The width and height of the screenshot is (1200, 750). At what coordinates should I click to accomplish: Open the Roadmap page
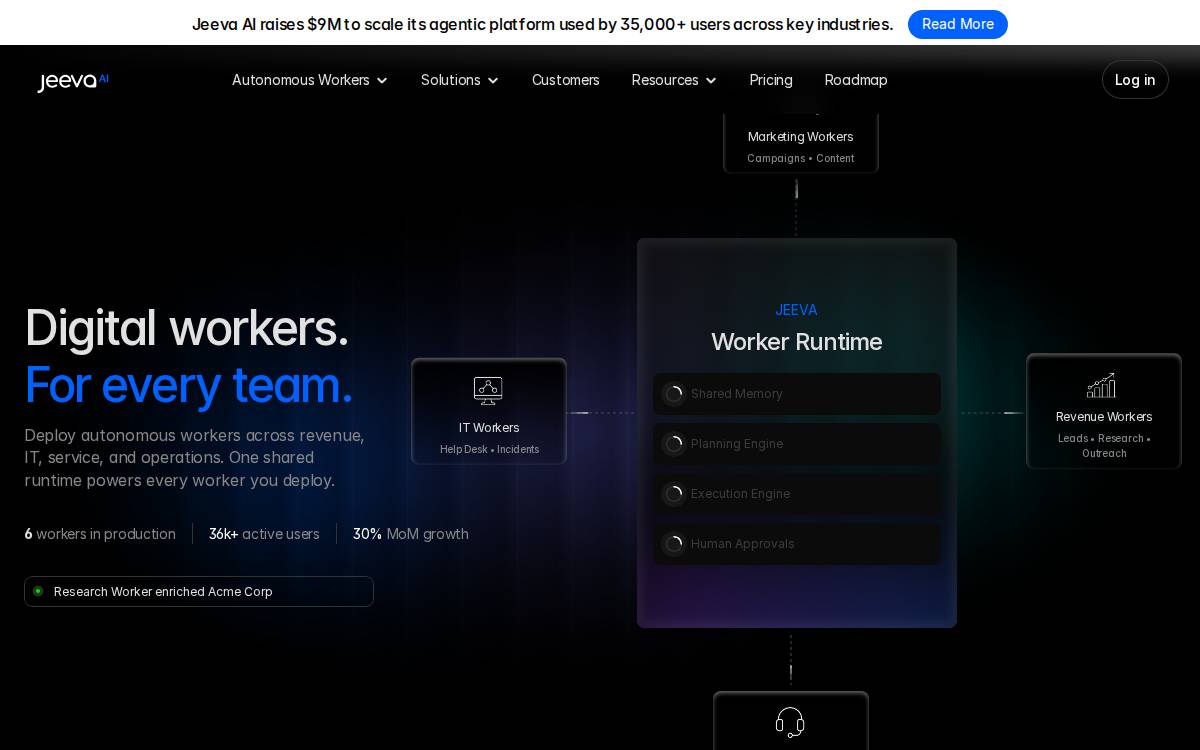coord(856,80)
